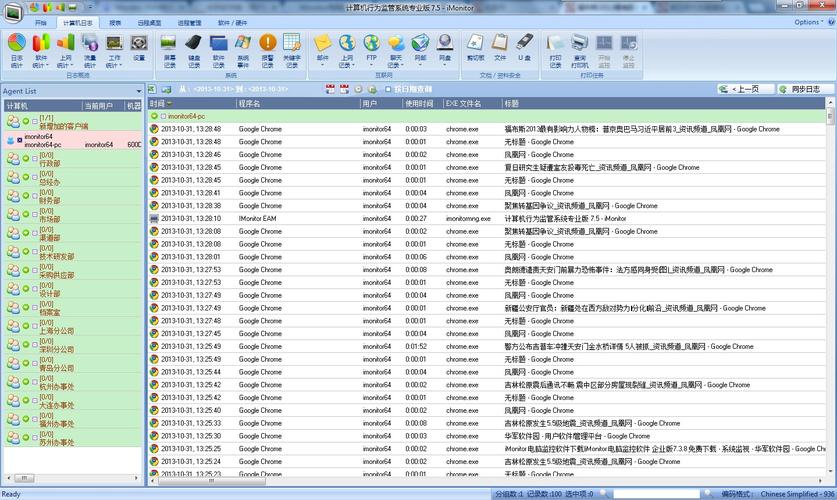This screenshot has height=500, width=837.
Task: Sort by the EXE 文件名 column header
Action: point(472,104)
